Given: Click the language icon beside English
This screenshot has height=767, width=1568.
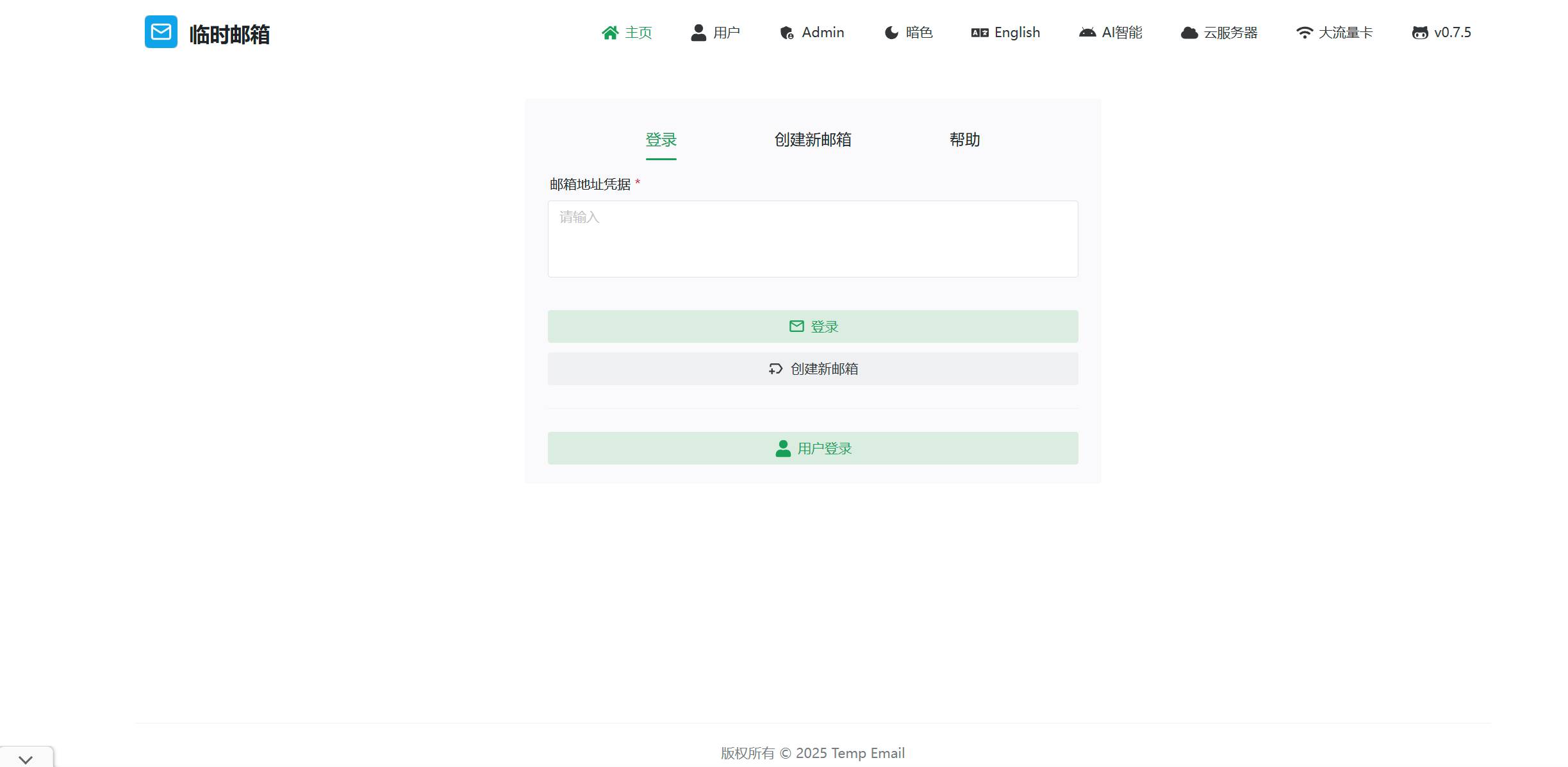Looking at the screenshot, I should (980, 33).
